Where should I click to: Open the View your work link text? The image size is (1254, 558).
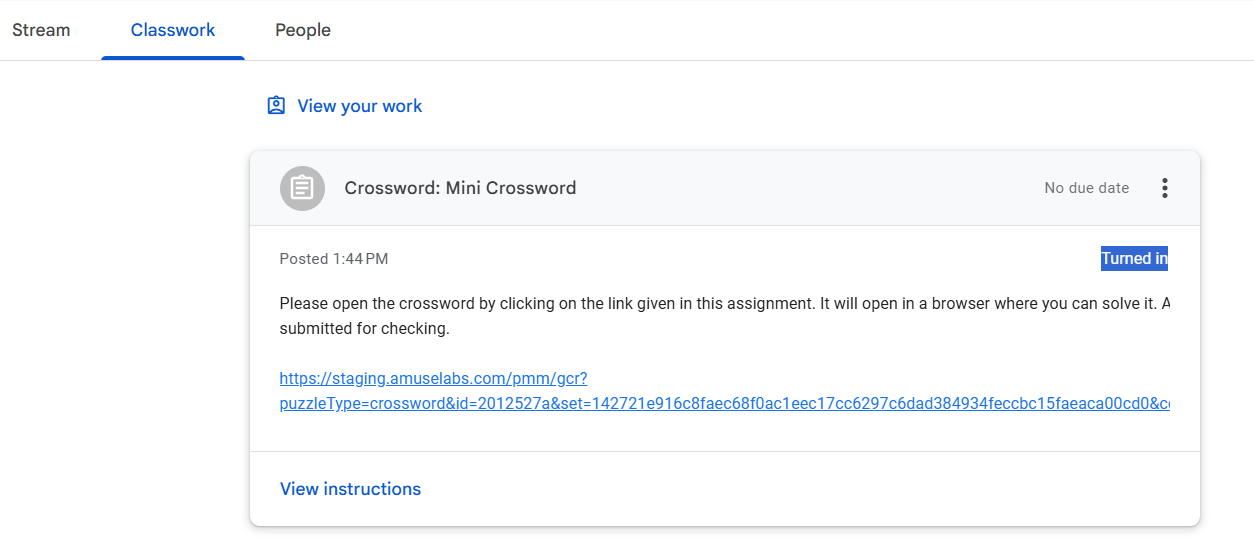360,106
